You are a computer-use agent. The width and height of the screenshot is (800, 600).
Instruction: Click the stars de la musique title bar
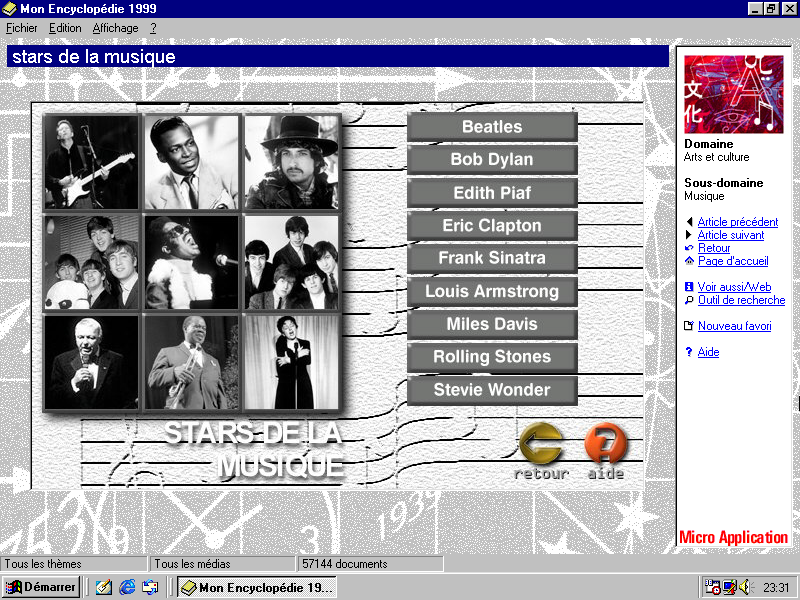[x=338, y=56]
